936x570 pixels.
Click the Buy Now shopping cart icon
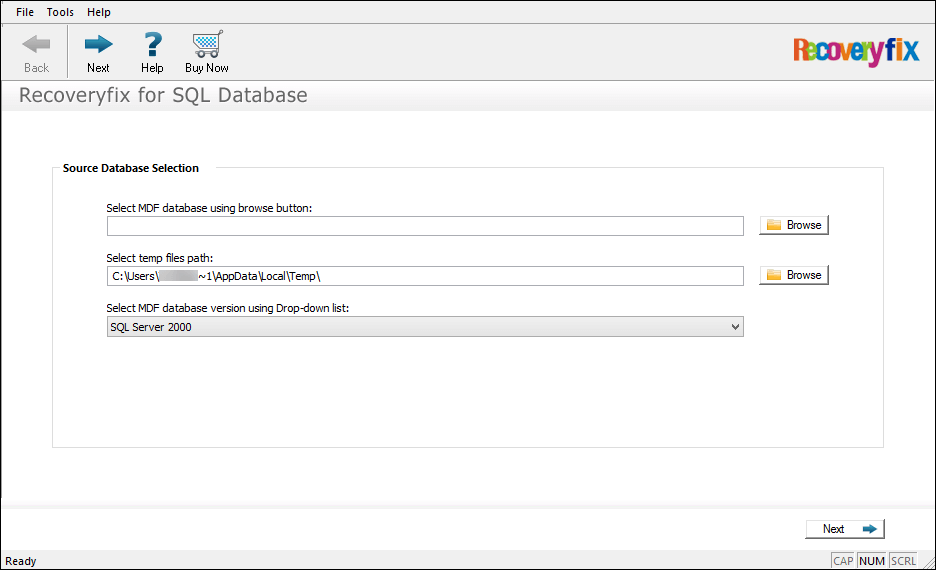click(x=207, y=53)
